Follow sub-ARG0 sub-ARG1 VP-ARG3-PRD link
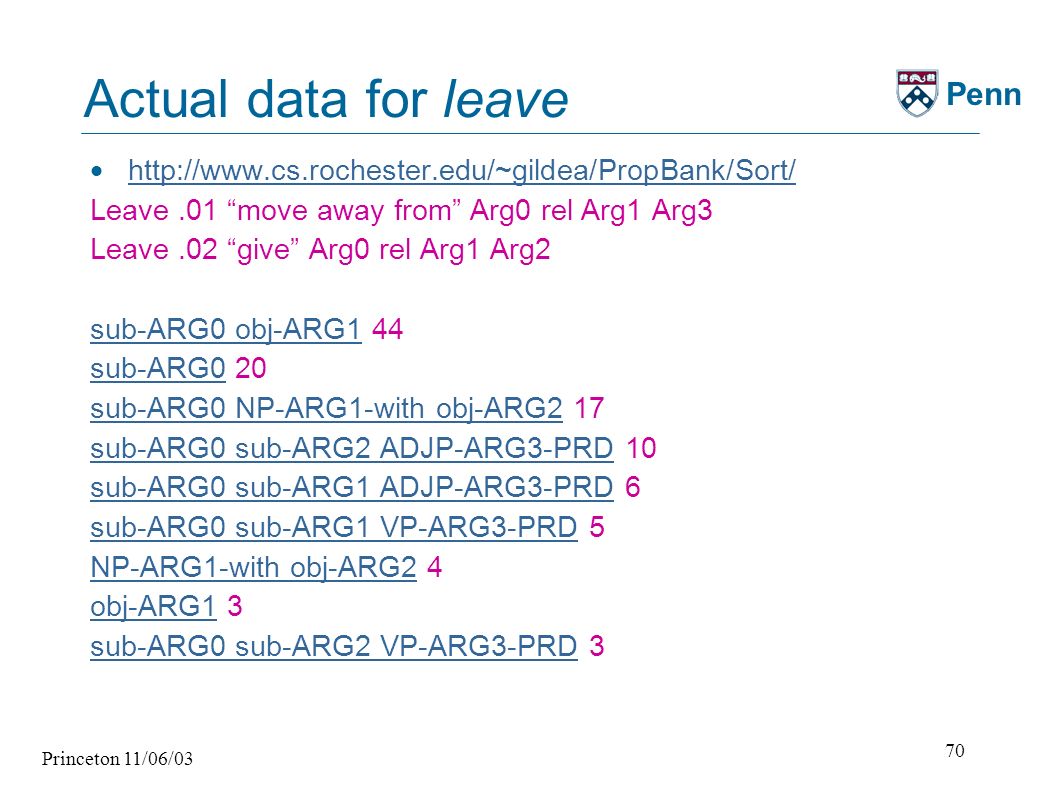 point(334,527)
